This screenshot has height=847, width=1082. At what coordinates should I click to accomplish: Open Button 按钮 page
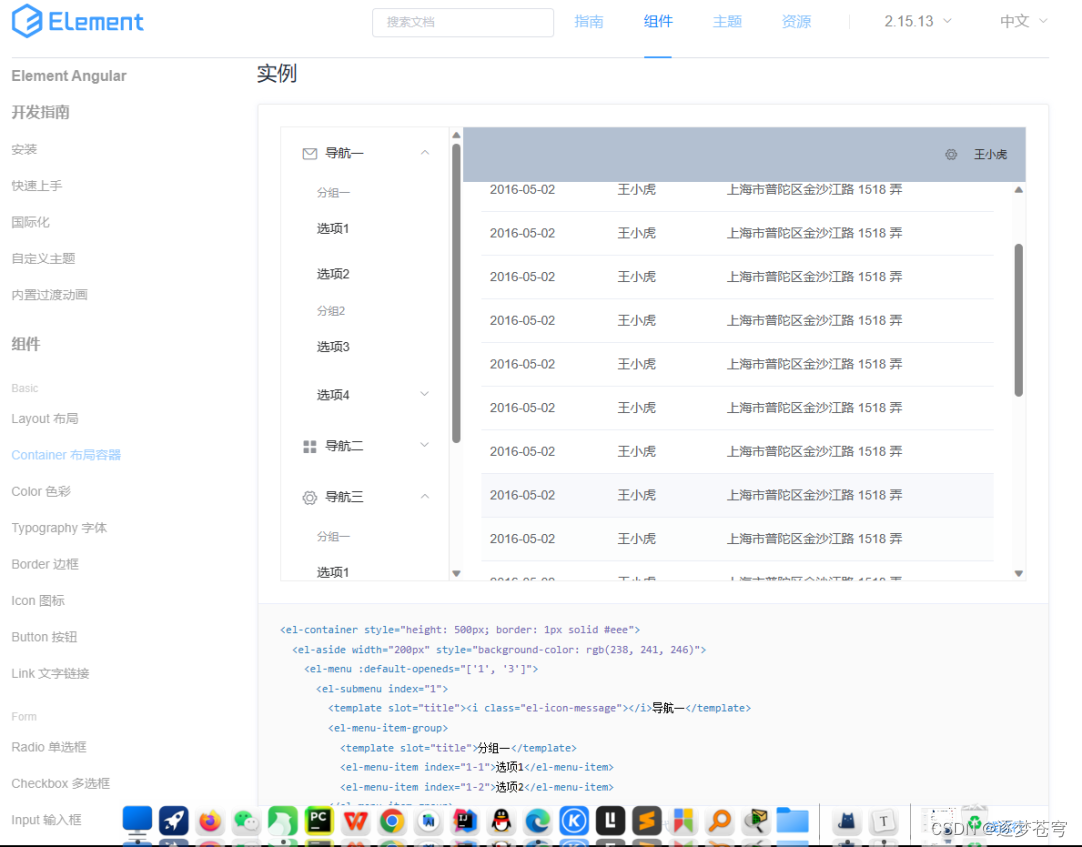point(44,637)
